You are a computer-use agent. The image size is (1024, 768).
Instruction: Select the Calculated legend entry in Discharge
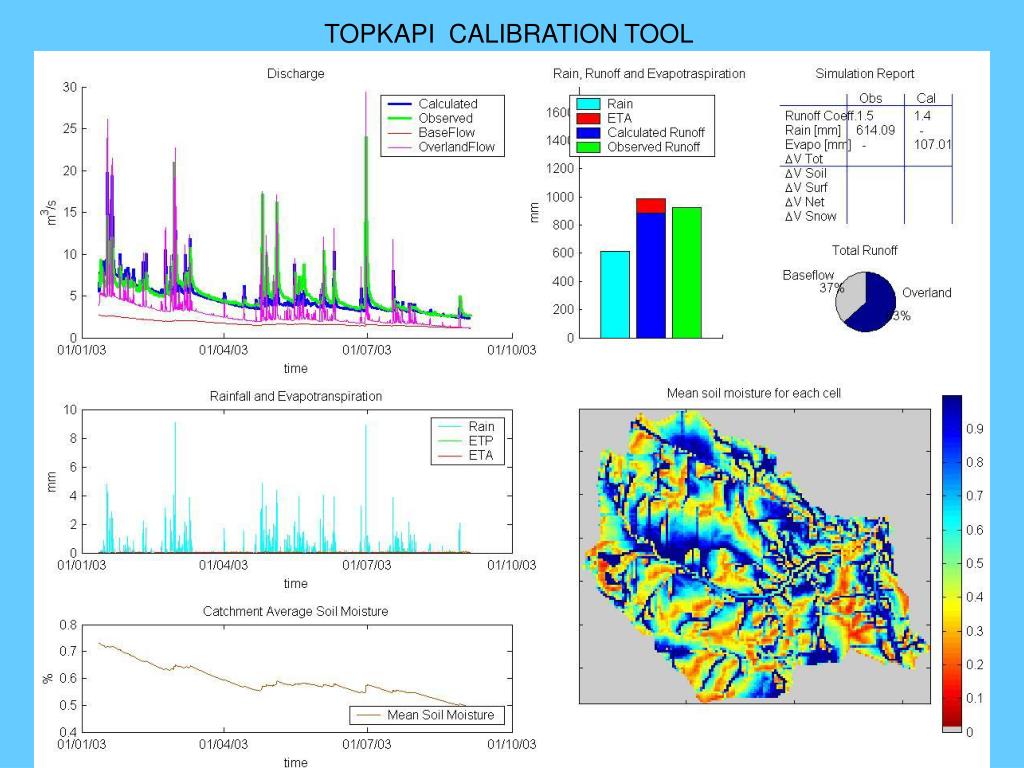tap(432, 103)
